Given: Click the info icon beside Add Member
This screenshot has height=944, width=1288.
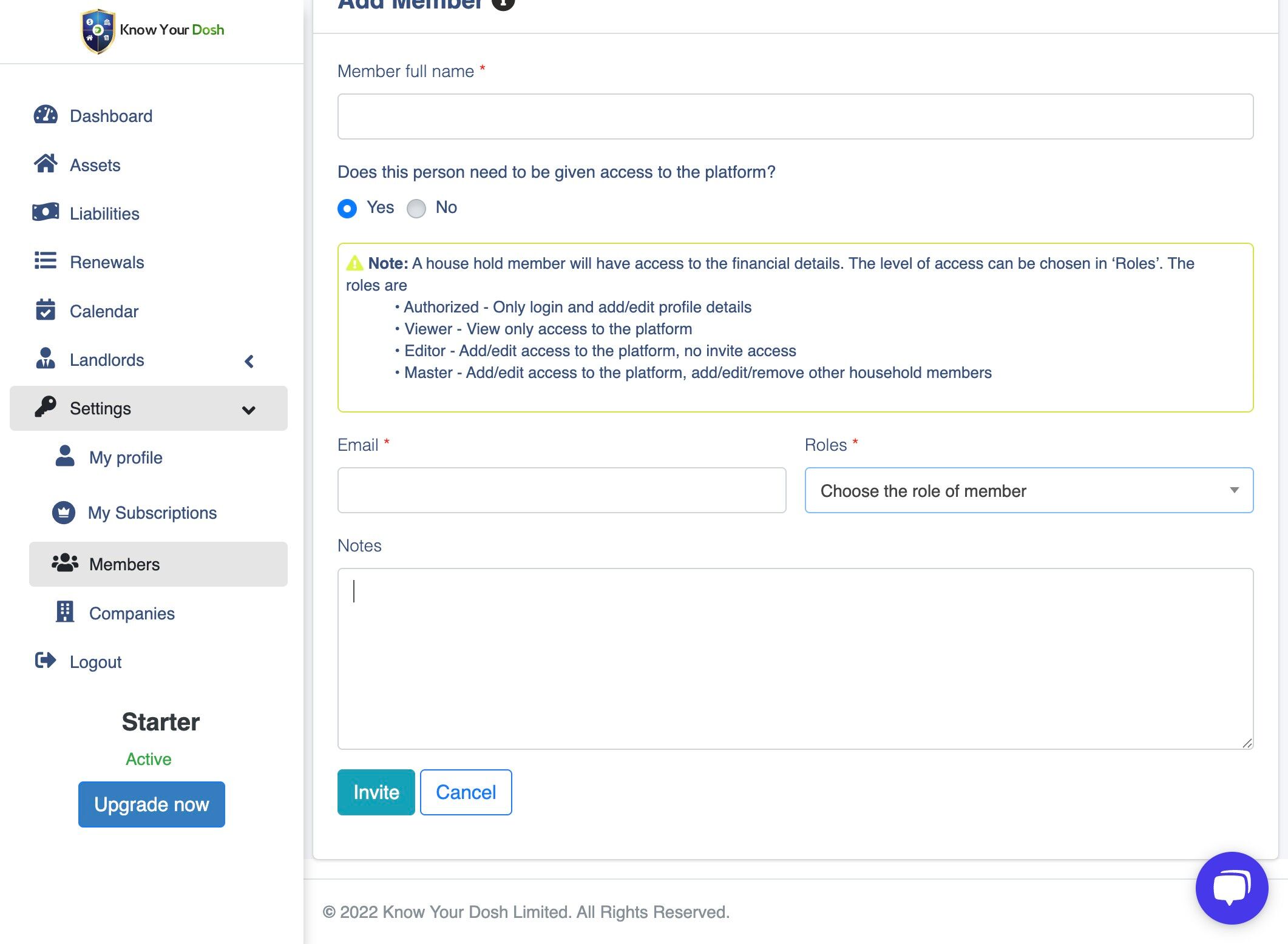Looking at the screenshot, I should point(503,4).
